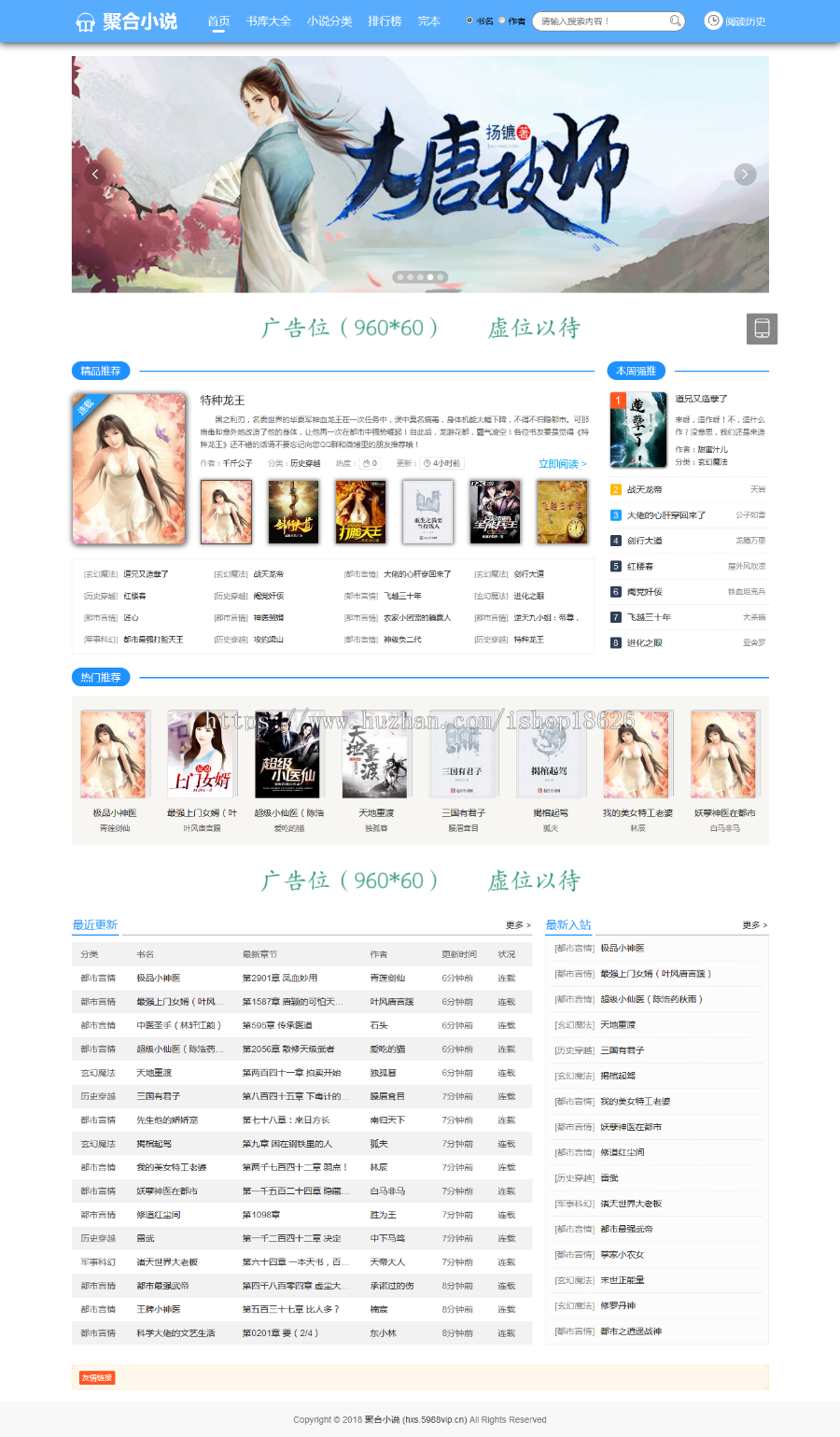Open 诸天世界大老板 in 最新入站 list
The image size is (840, 1437).
pos(631,1204)
